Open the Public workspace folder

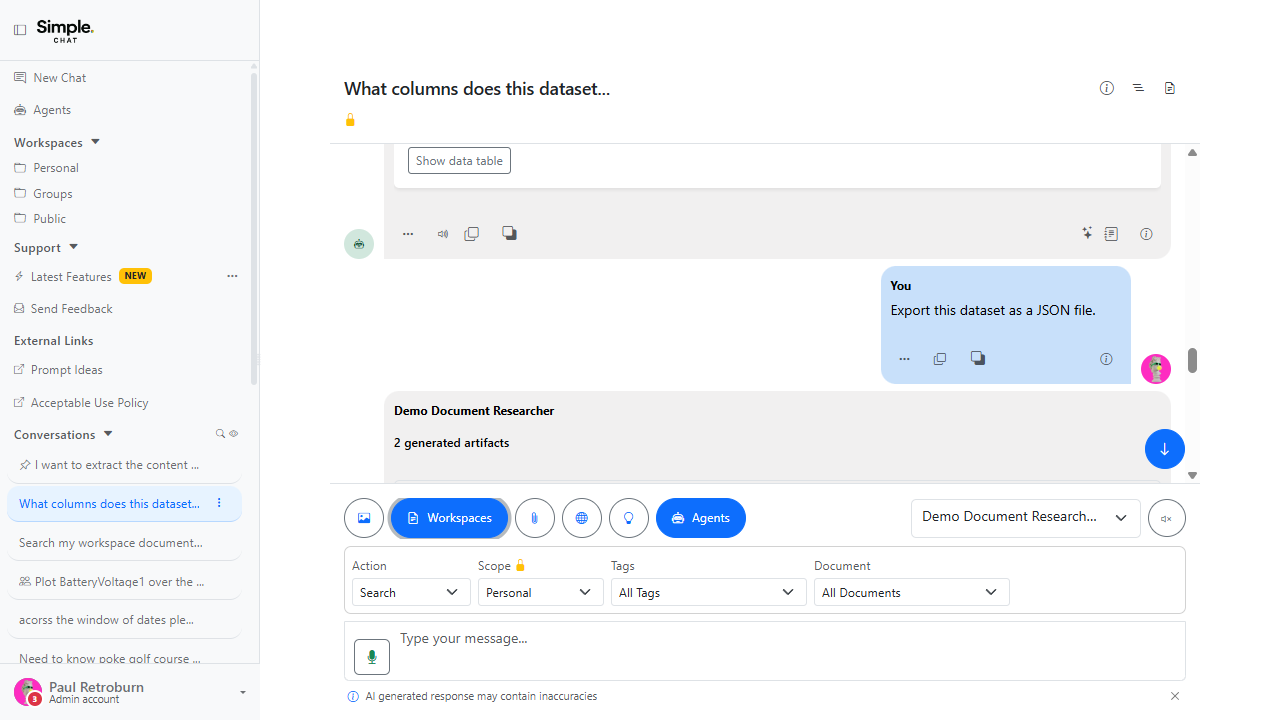coord(40,219)
